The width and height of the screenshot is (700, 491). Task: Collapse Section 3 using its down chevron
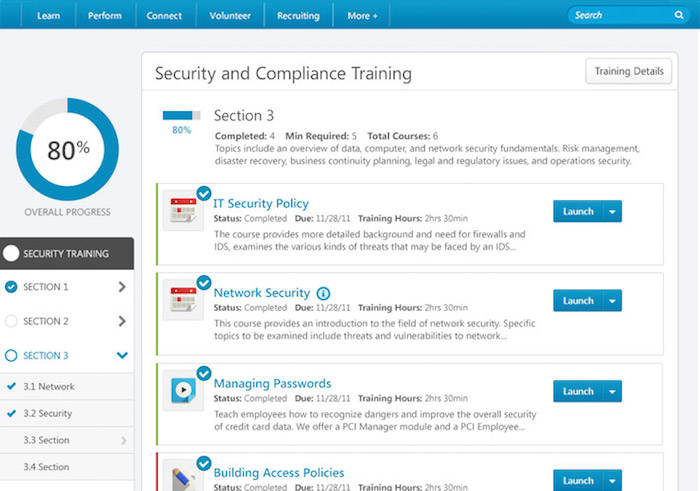point(122,355)
